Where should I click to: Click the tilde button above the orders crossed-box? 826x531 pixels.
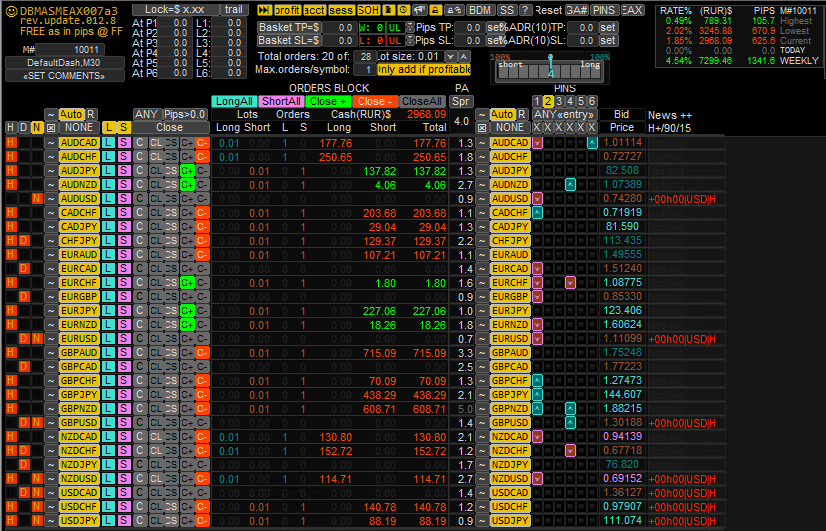point(51,114)
